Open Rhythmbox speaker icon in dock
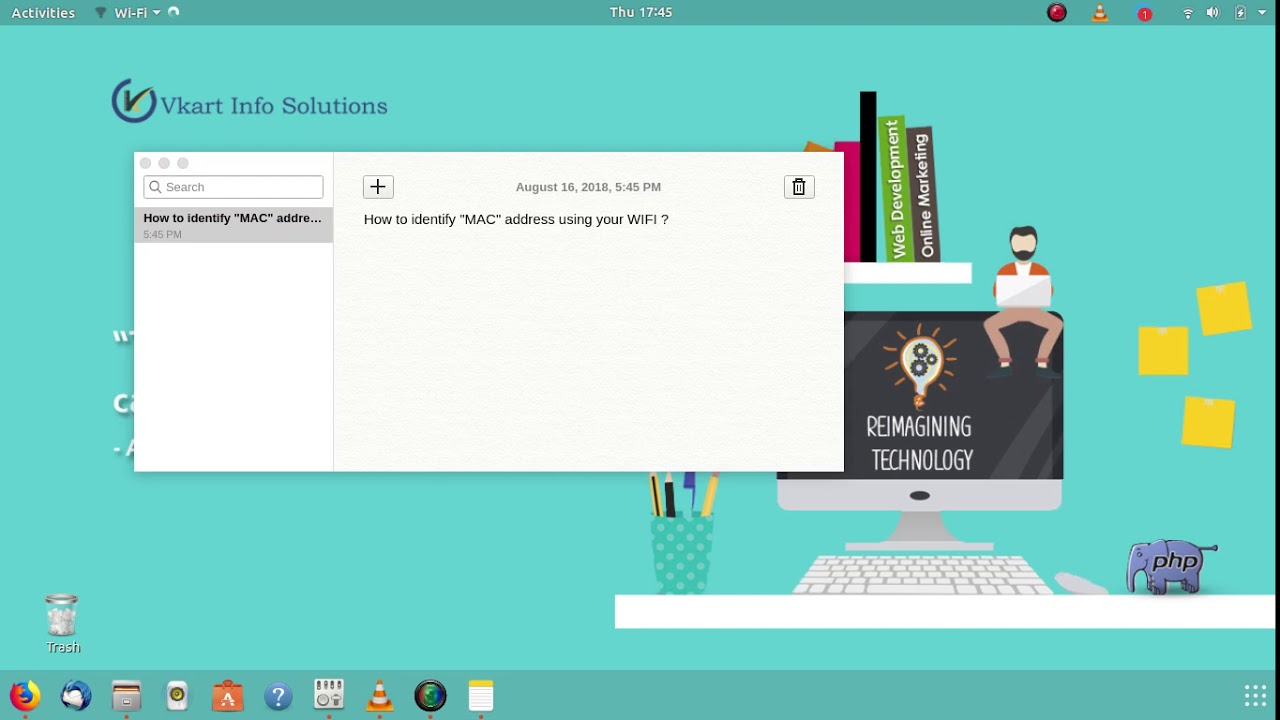1280x720 pixels. click(177, 695)
